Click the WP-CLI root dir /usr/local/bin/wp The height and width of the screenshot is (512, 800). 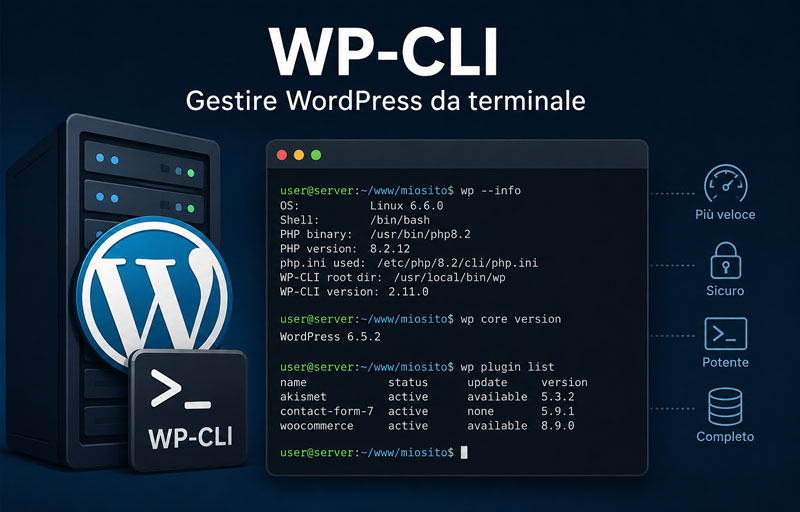[x=449, y=277]
